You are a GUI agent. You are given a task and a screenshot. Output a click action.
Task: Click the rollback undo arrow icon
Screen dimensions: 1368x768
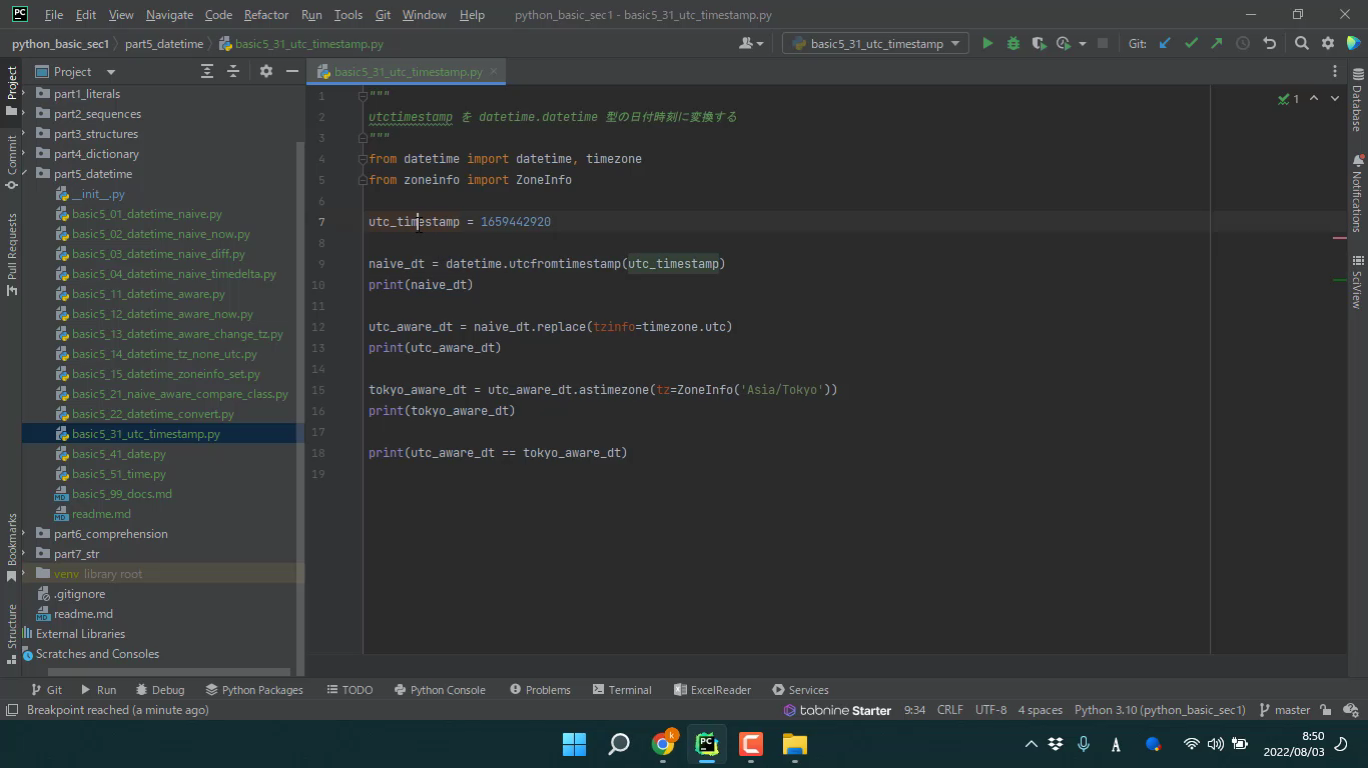click(x=1269, y=44)
